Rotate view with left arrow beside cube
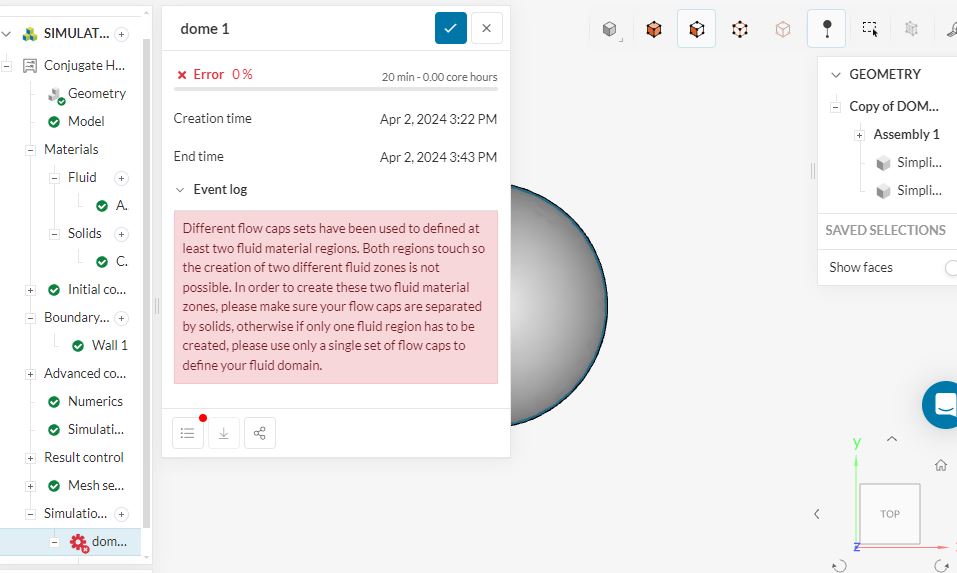 pos(817,514)
